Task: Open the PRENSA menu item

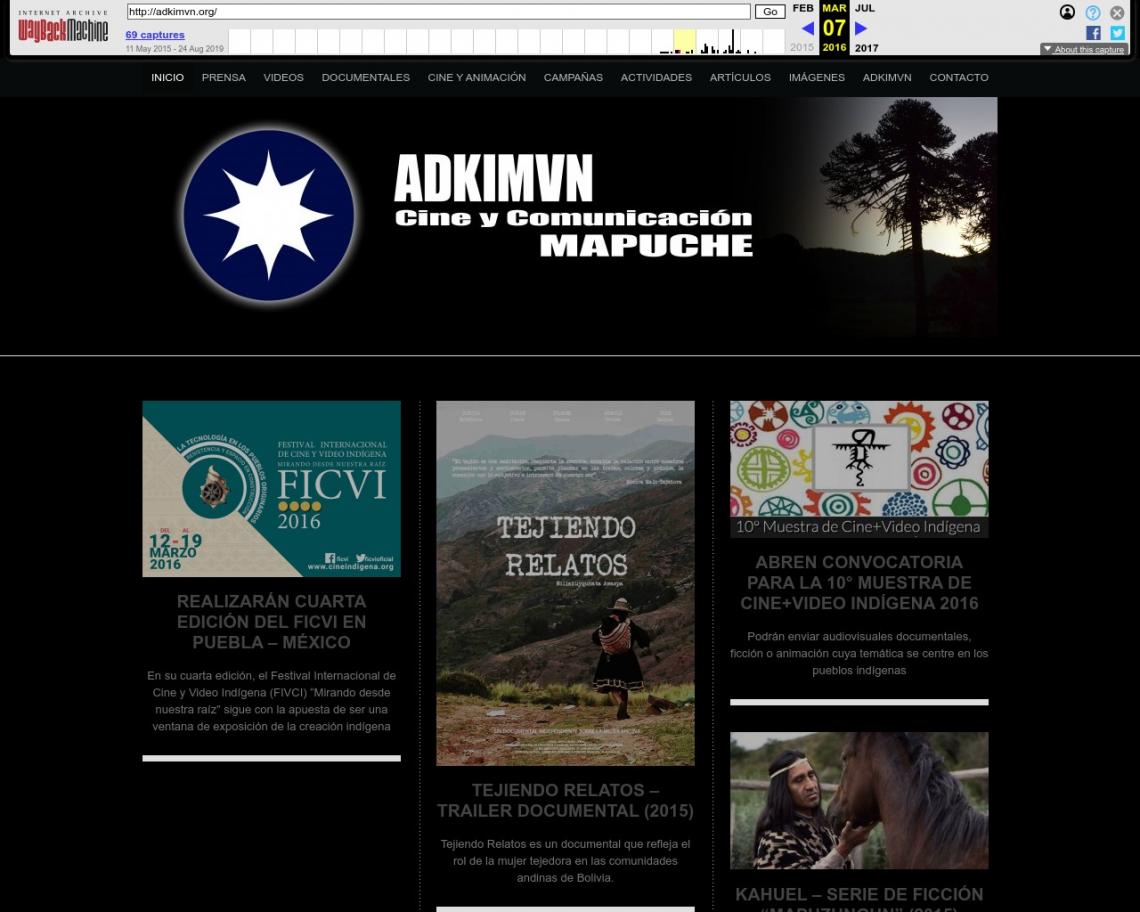Action: [x=223, y=77]
